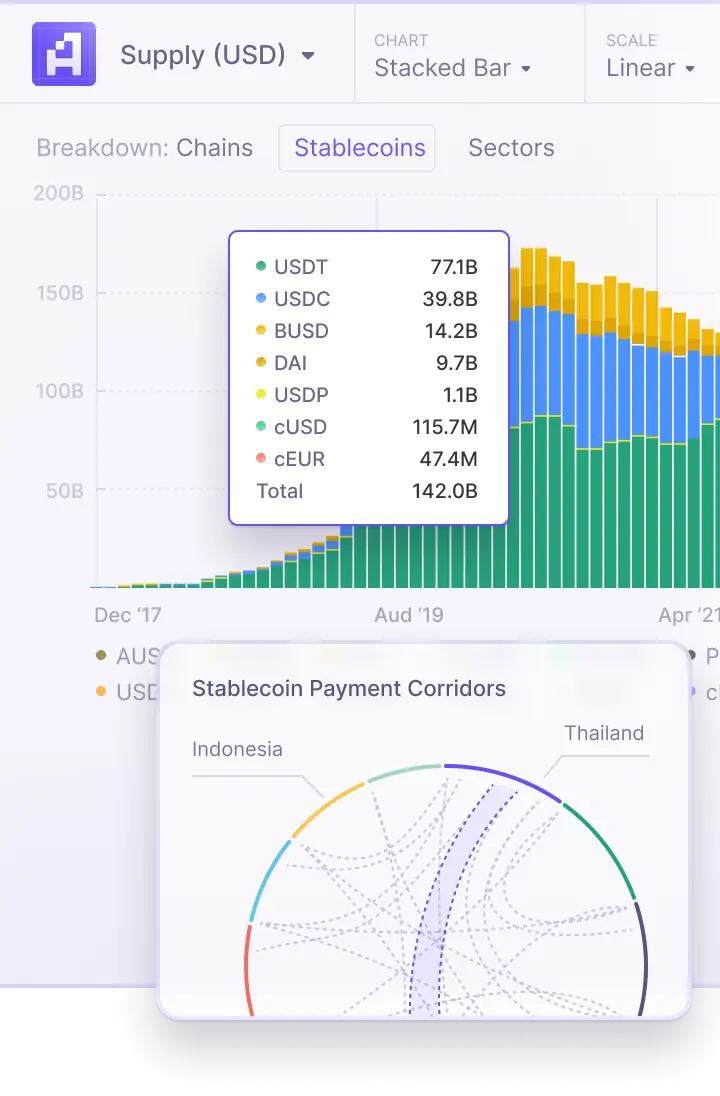
Task: Click the DAI 9.7B row
Action: [x=367, y=363]
